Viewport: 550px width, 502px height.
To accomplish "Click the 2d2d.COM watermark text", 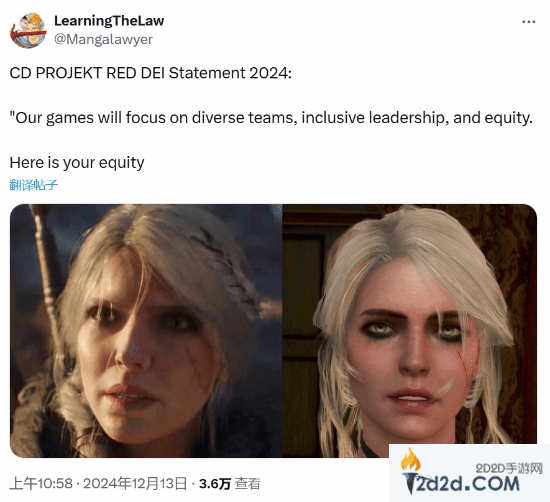I will 468,483.
